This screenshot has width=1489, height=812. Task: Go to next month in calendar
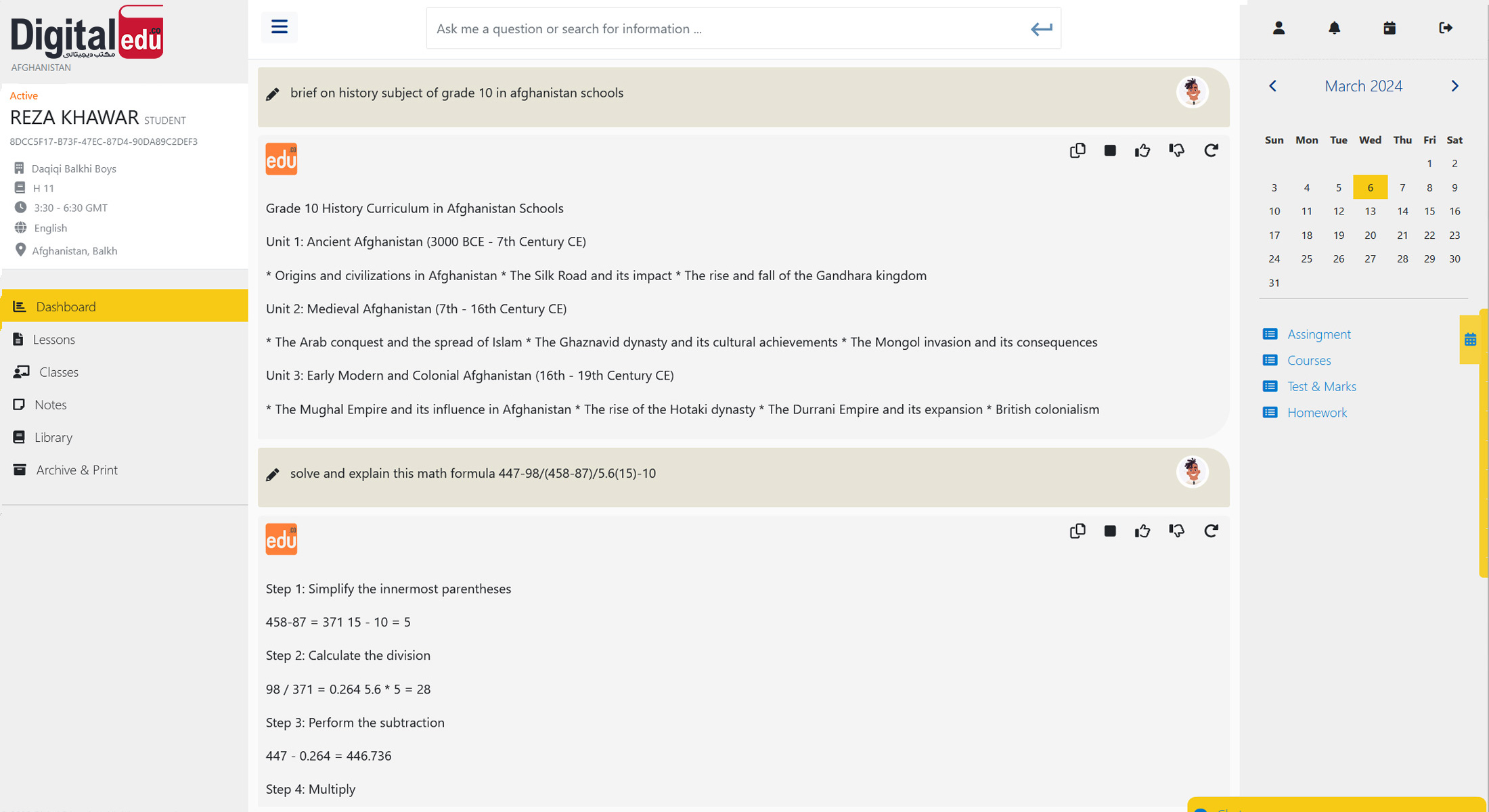[1455, 86]
